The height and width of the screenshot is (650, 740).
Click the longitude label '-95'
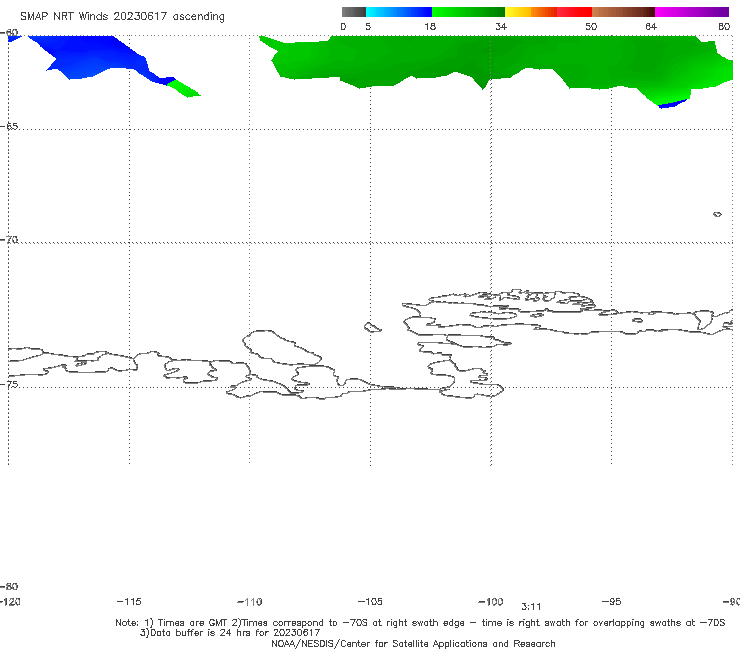tap(612, 601)
